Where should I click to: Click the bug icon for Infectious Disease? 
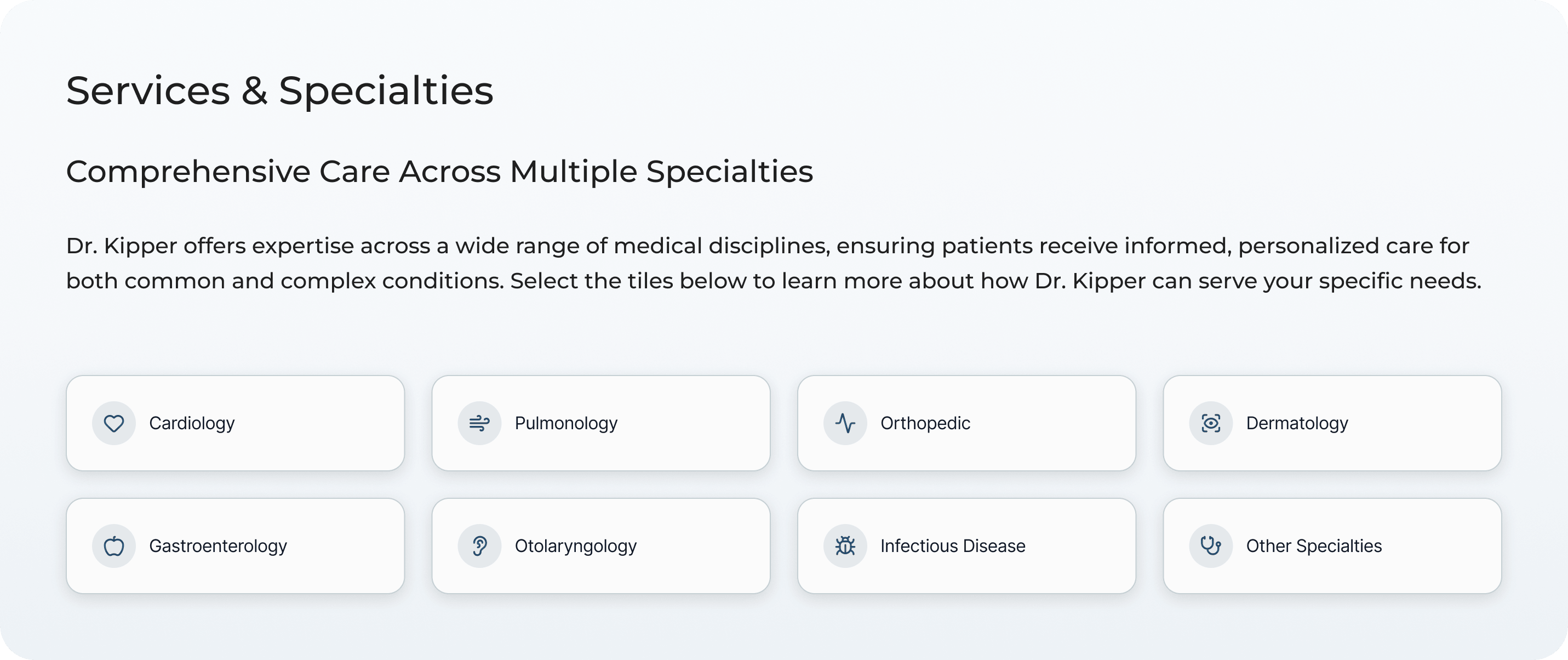pos(845,546)
